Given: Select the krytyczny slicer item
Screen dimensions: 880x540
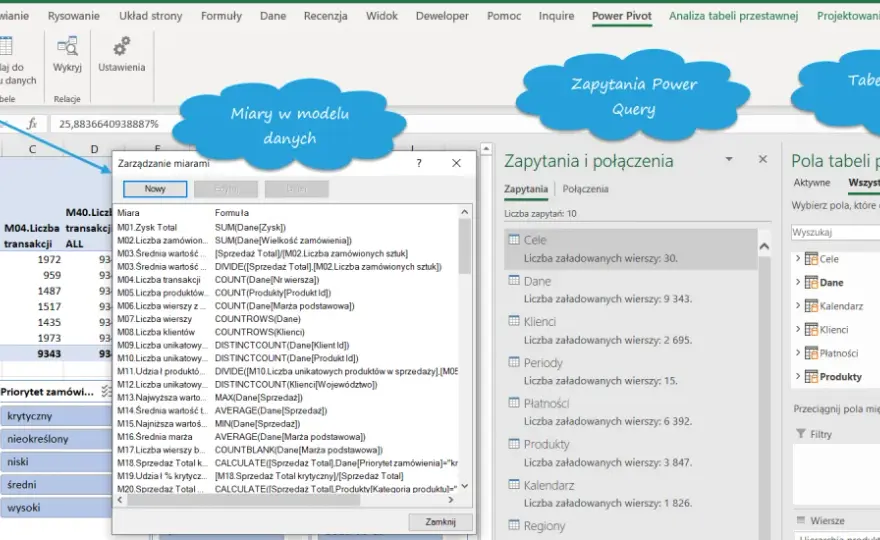Looking at the screenshot, I should [56, 416].
